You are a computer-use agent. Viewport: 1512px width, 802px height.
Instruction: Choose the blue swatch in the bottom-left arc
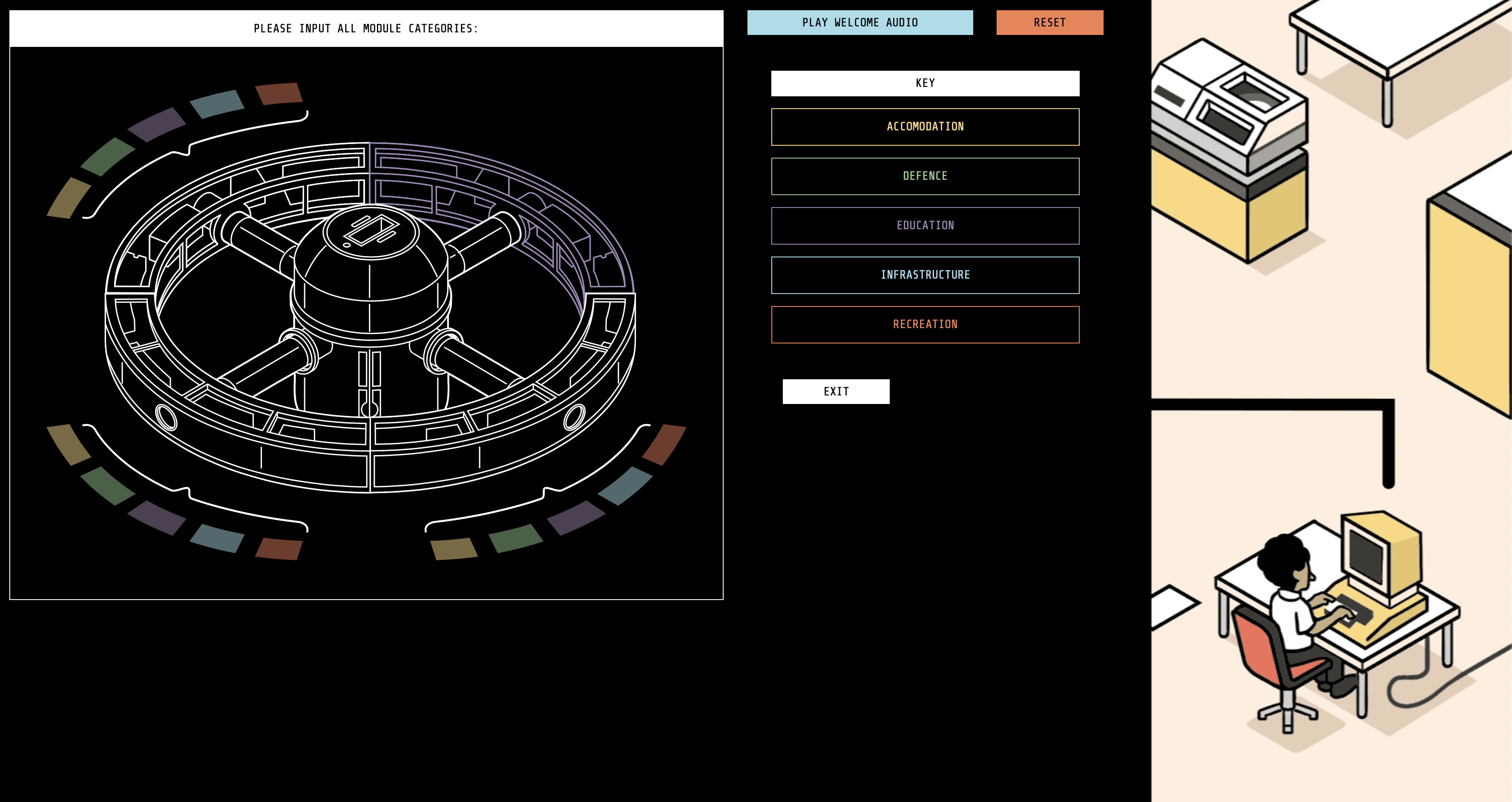pos(217,538)
